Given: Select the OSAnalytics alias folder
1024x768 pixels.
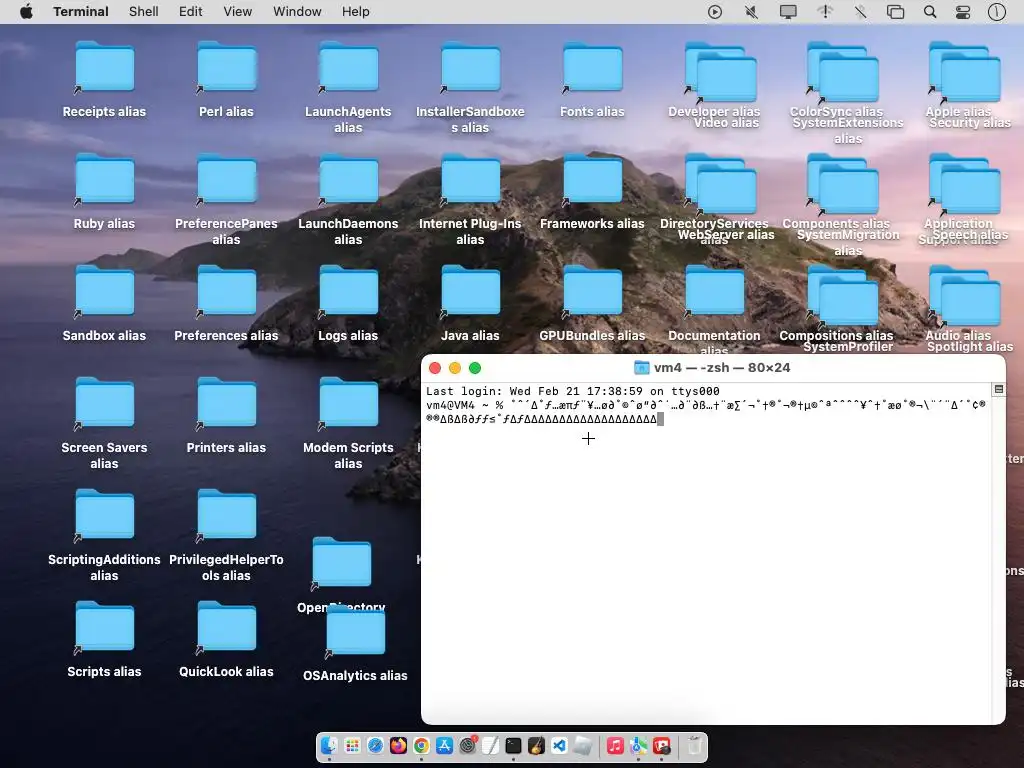Looking at the screenshot, I should pyautogui.click(x=355, y=632).
